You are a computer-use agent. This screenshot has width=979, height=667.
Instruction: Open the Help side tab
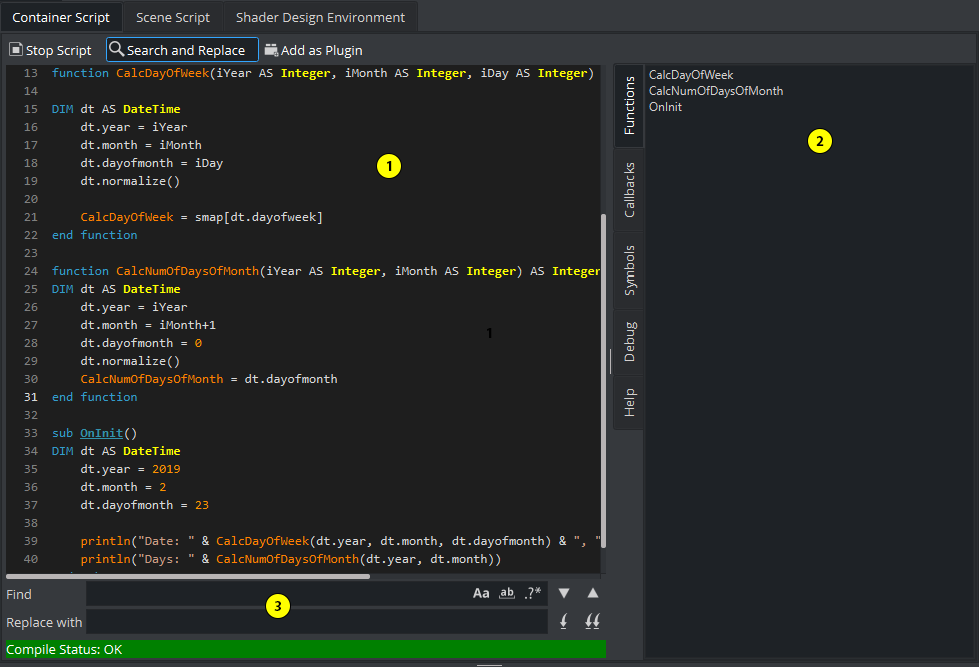[x=629, y=402]
